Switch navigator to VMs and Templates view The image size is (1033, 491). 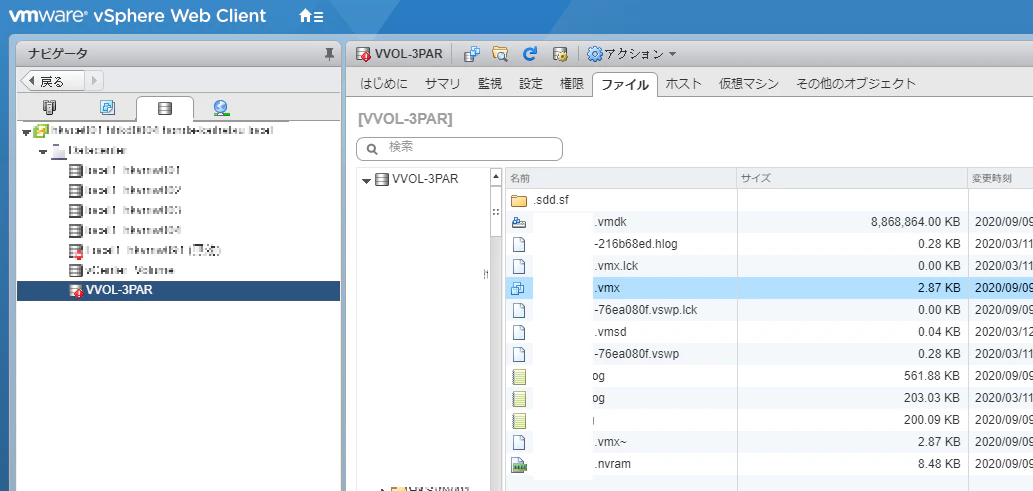click(107, 107)
